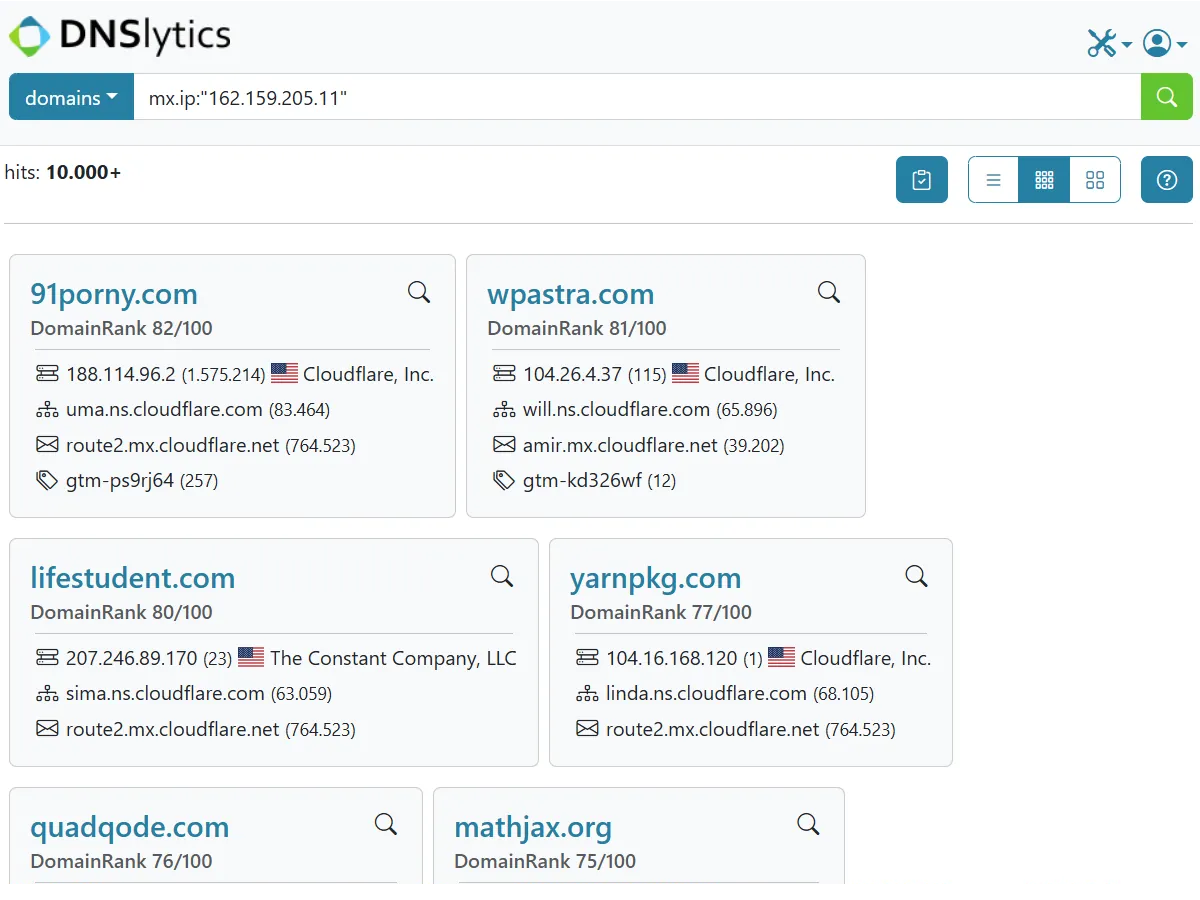Switch to small grid view layout
Viewport: 1200px width, 900px height.
(1044, 180)
